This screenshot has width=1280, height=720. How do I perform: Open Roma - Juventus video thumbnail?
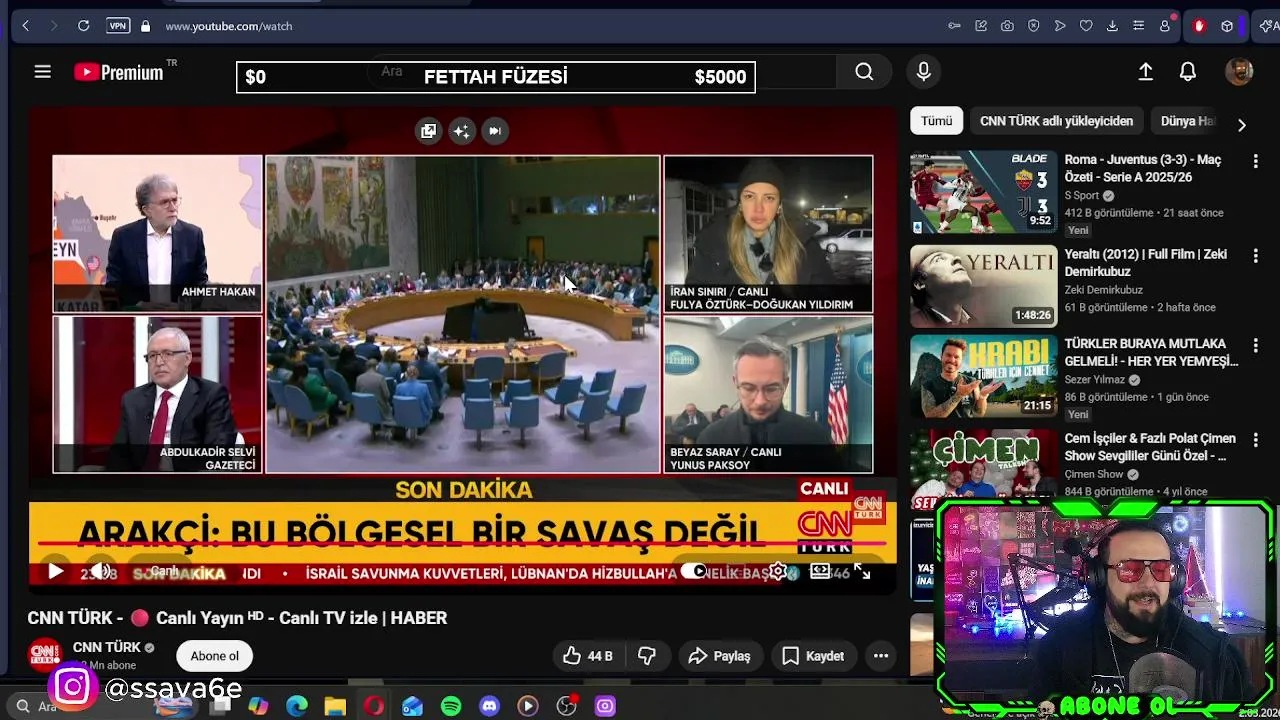click(x=983, y=192)
